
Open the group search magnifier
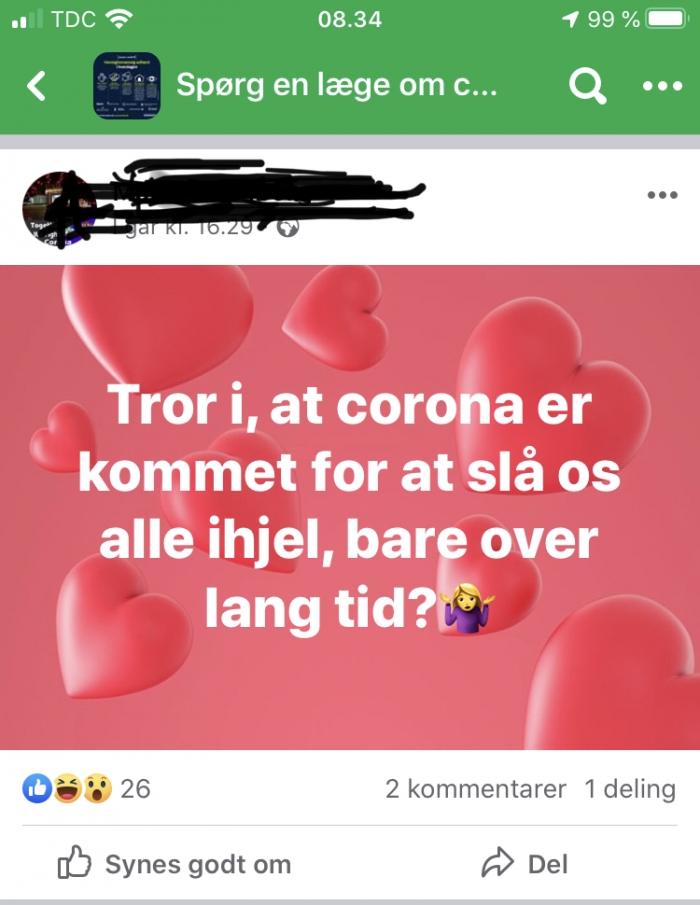click(x=587, y=86)
